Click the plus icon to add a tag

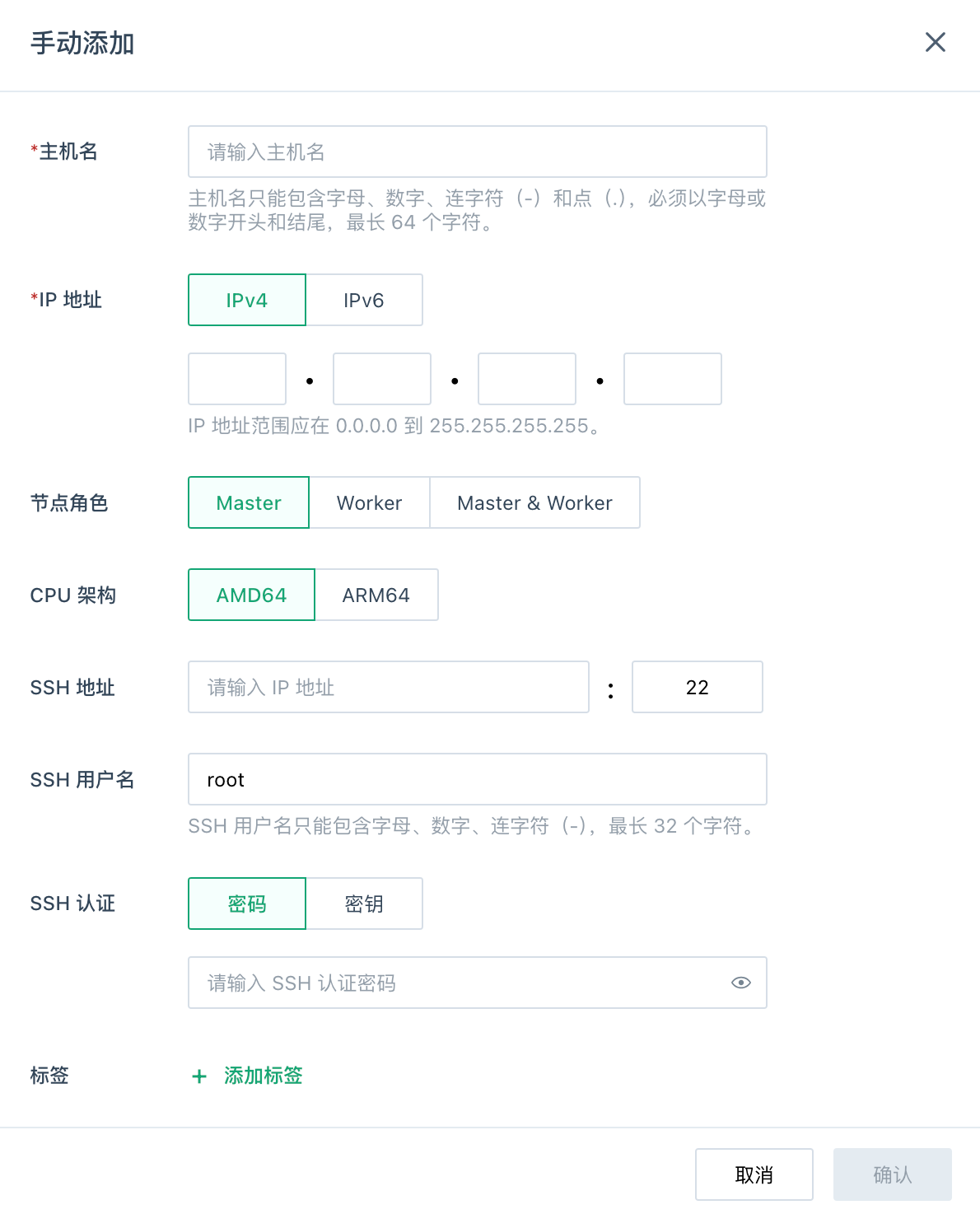[199, 1076]
